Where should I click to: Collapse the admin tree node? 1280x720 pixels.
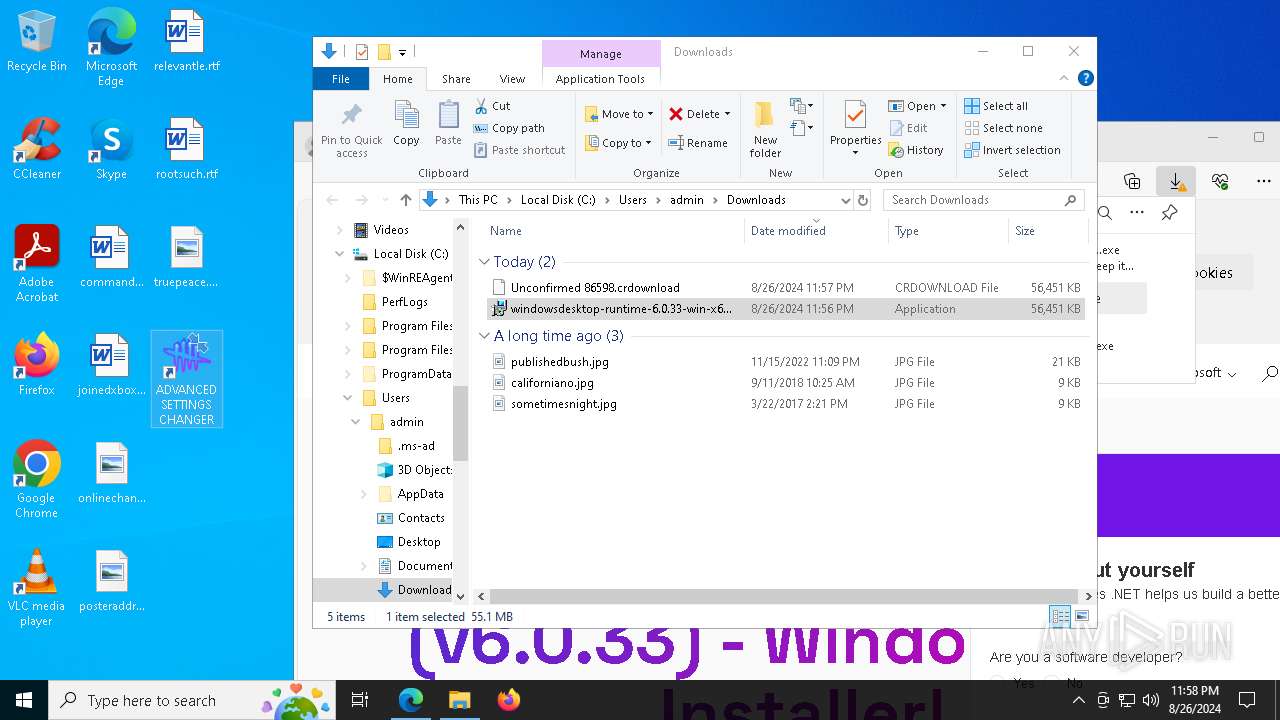(x=356, y=422)
